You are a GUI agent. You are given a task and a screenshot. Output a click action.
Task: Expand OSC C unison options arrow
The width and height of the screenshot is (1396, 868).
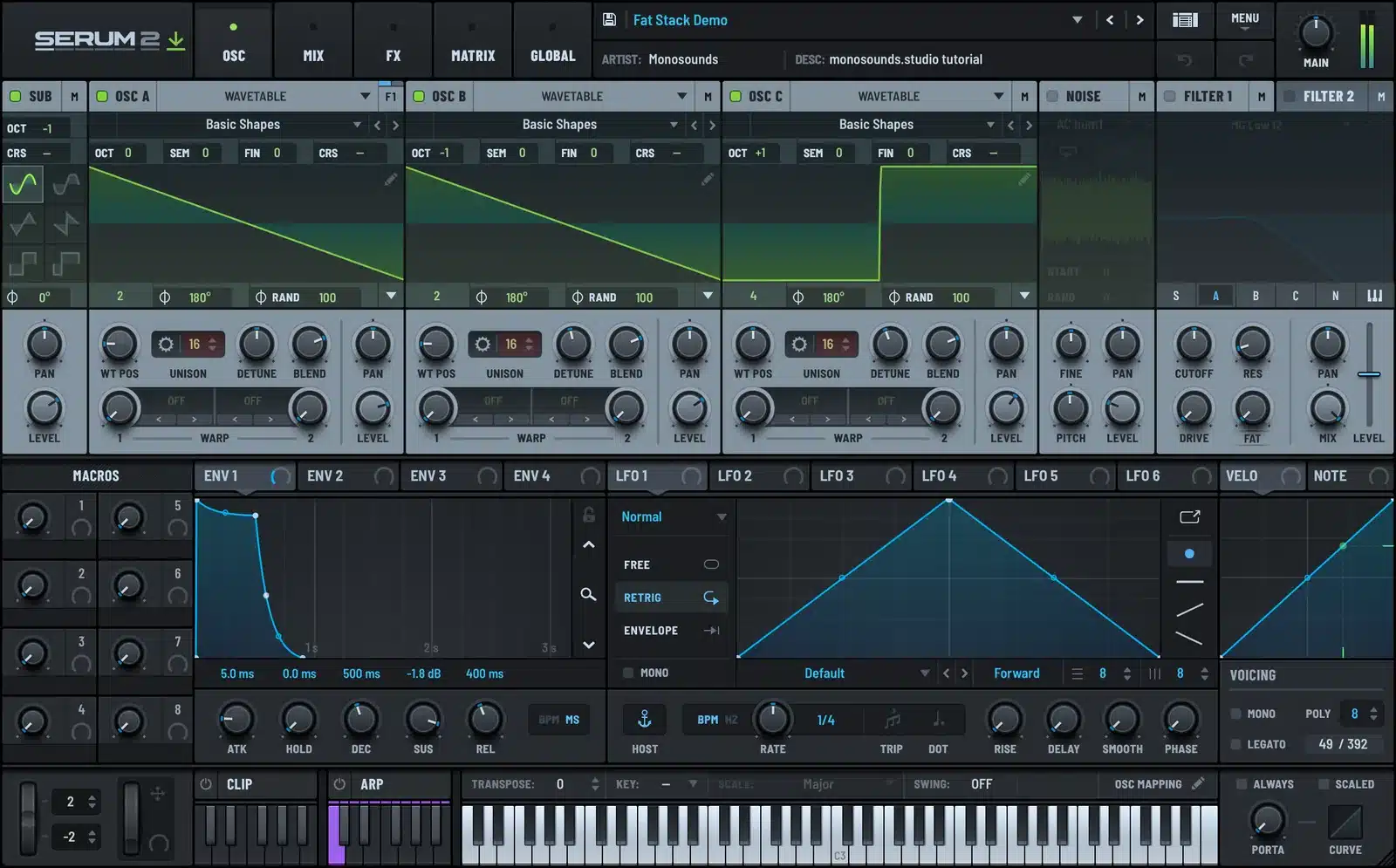tap(1024, 297)
